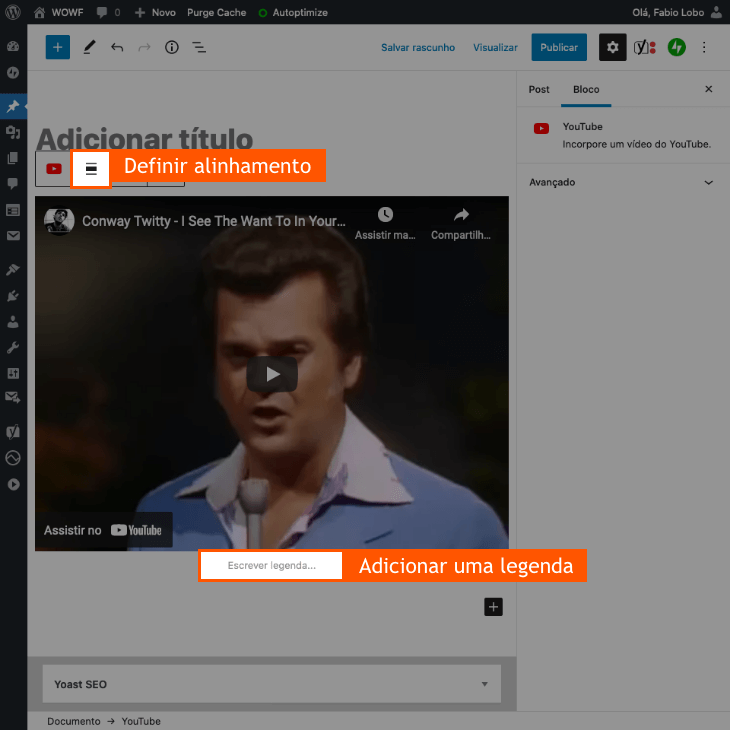The width and height of the screenshot is (730, 730).
Task: Click the video title Conway Twitty
Action: [214, 221]
